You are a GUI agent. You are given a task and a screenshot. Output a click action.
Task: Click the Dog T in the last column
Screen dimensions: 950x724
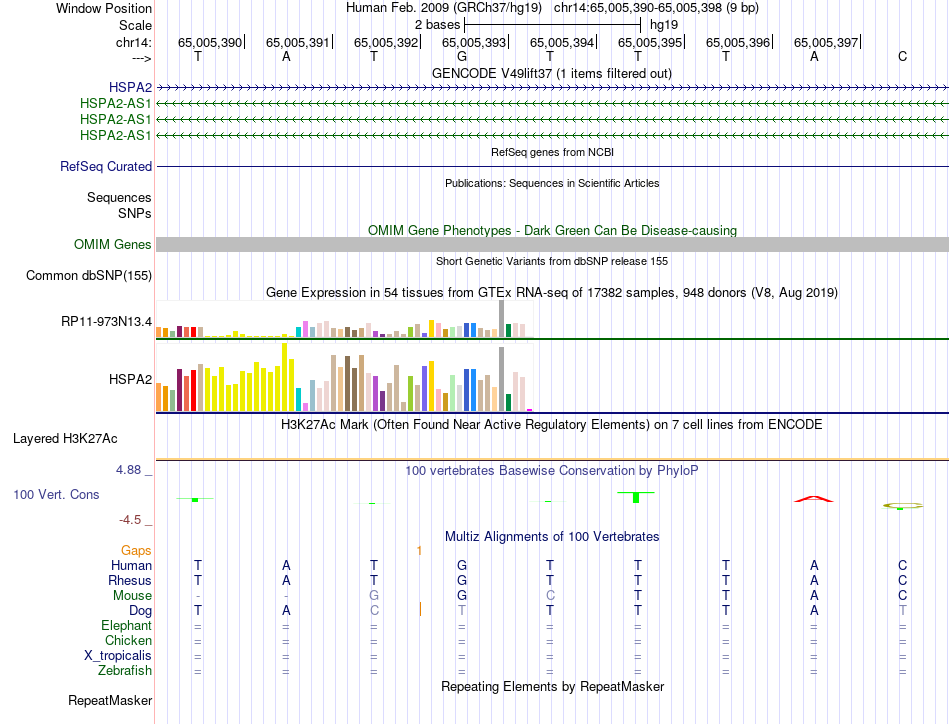coord(902,611)
